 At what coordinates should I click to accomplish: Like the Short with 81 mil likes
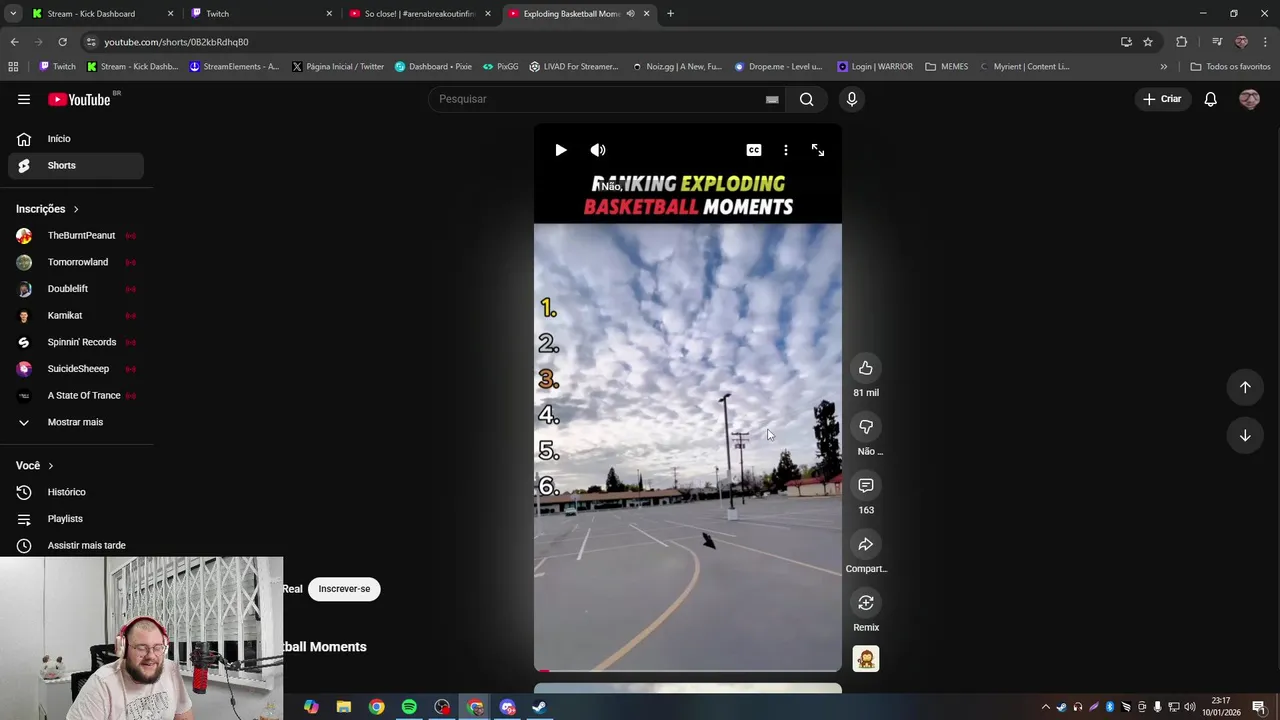[866, 368]
